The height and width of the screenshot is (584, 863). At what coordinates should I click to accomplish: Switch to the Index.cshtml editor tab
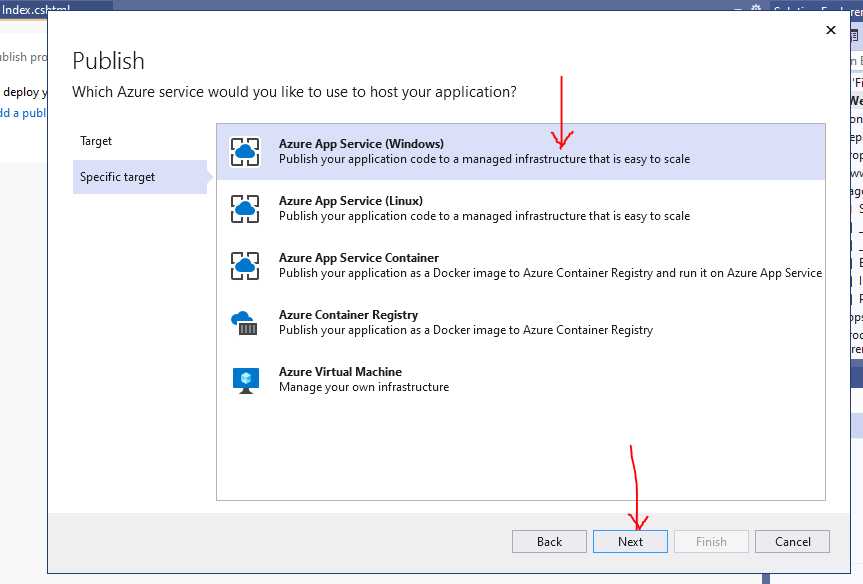pos(36,8)
